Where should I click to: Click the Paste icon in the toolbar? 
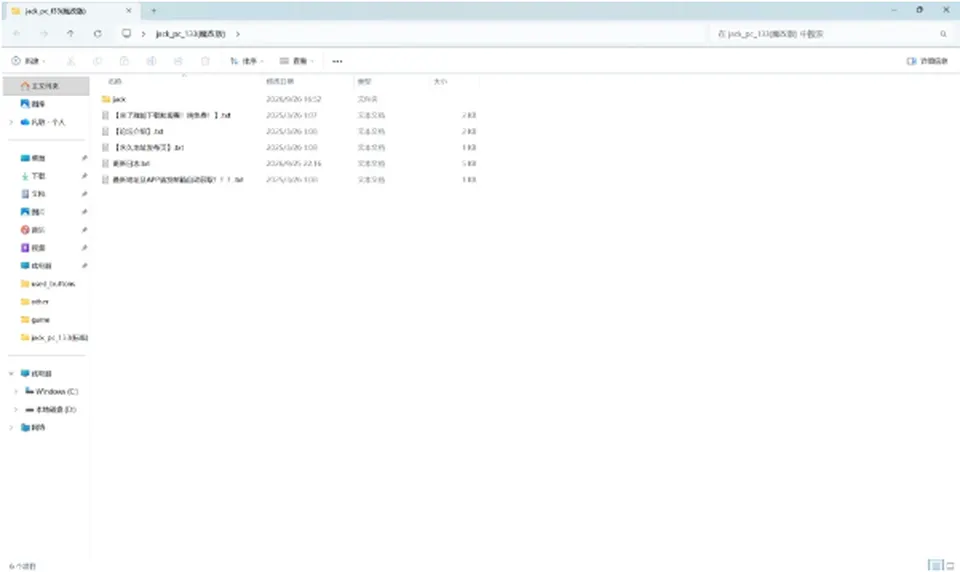(124, 61)
